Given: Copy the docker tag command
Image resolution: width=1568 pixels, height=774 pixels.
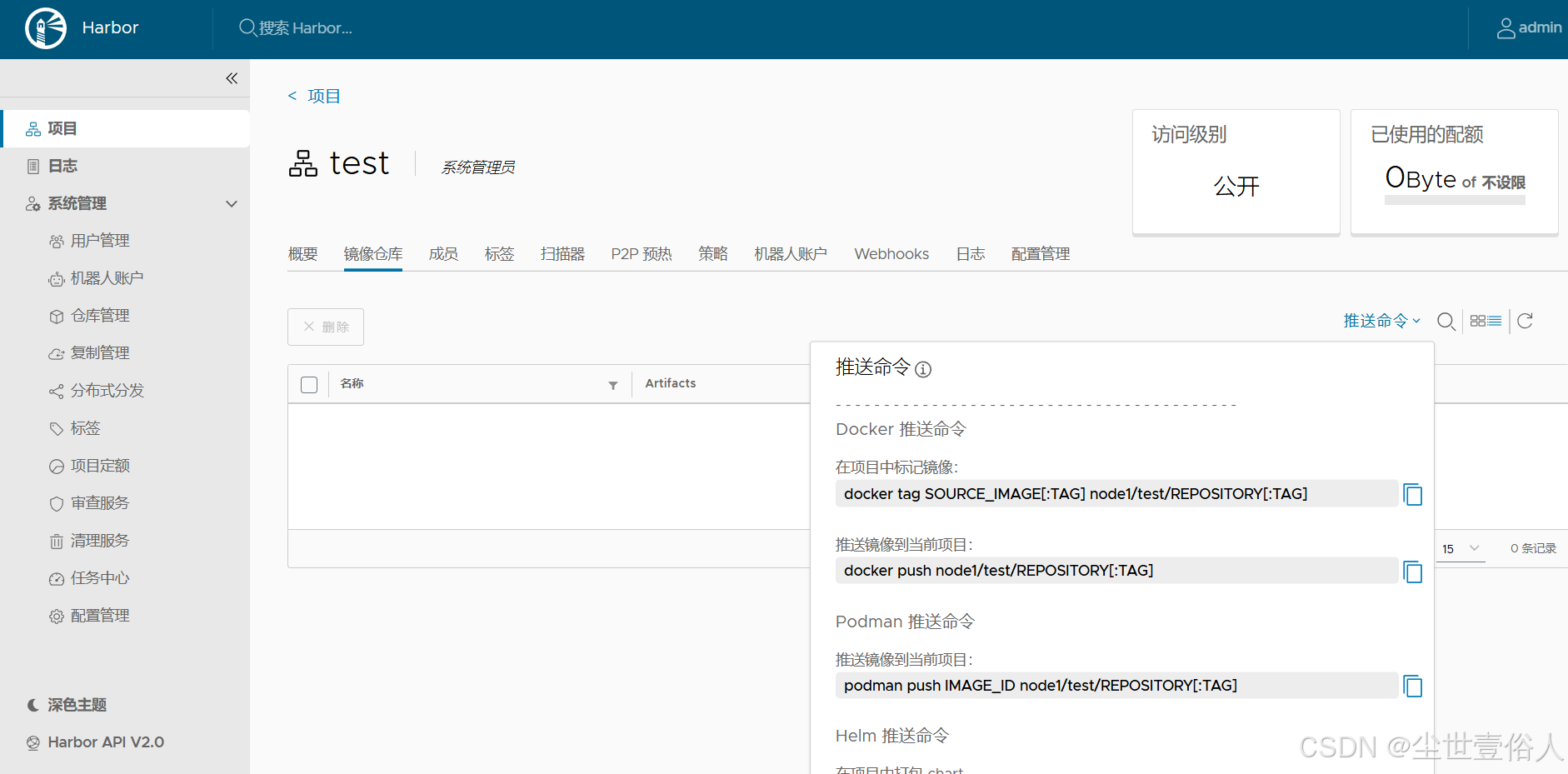Looking at the screenshot, I should (1413, 494).
